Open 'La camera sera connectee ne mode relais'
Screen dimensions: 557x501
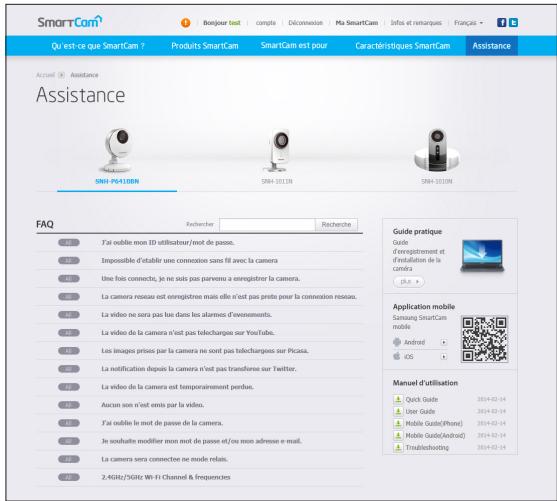164,459
